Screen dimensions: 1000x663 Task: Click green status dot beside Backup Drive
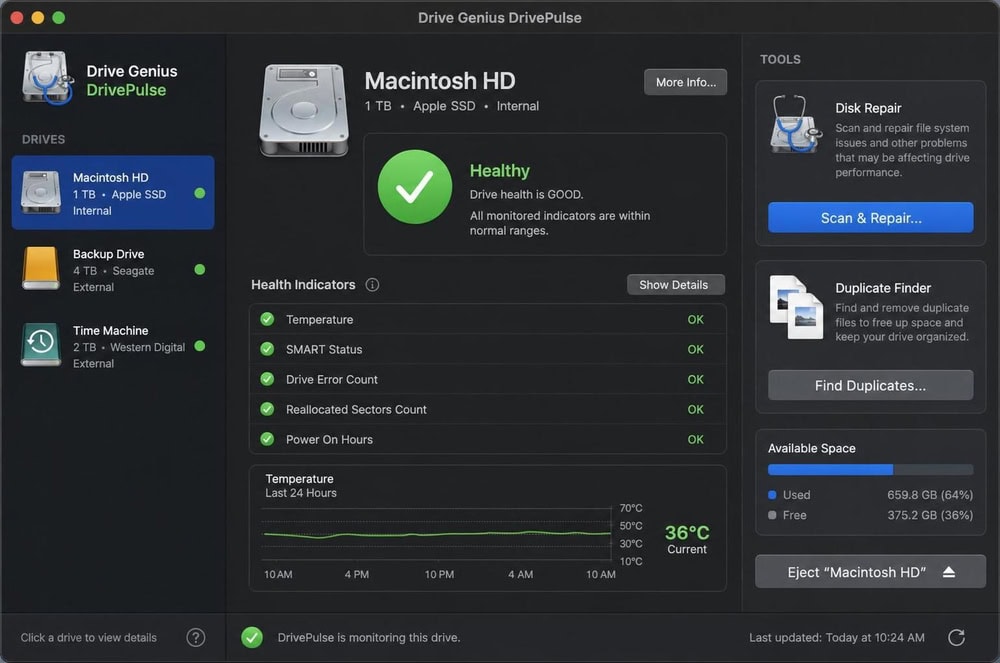(x=200, y=270)
